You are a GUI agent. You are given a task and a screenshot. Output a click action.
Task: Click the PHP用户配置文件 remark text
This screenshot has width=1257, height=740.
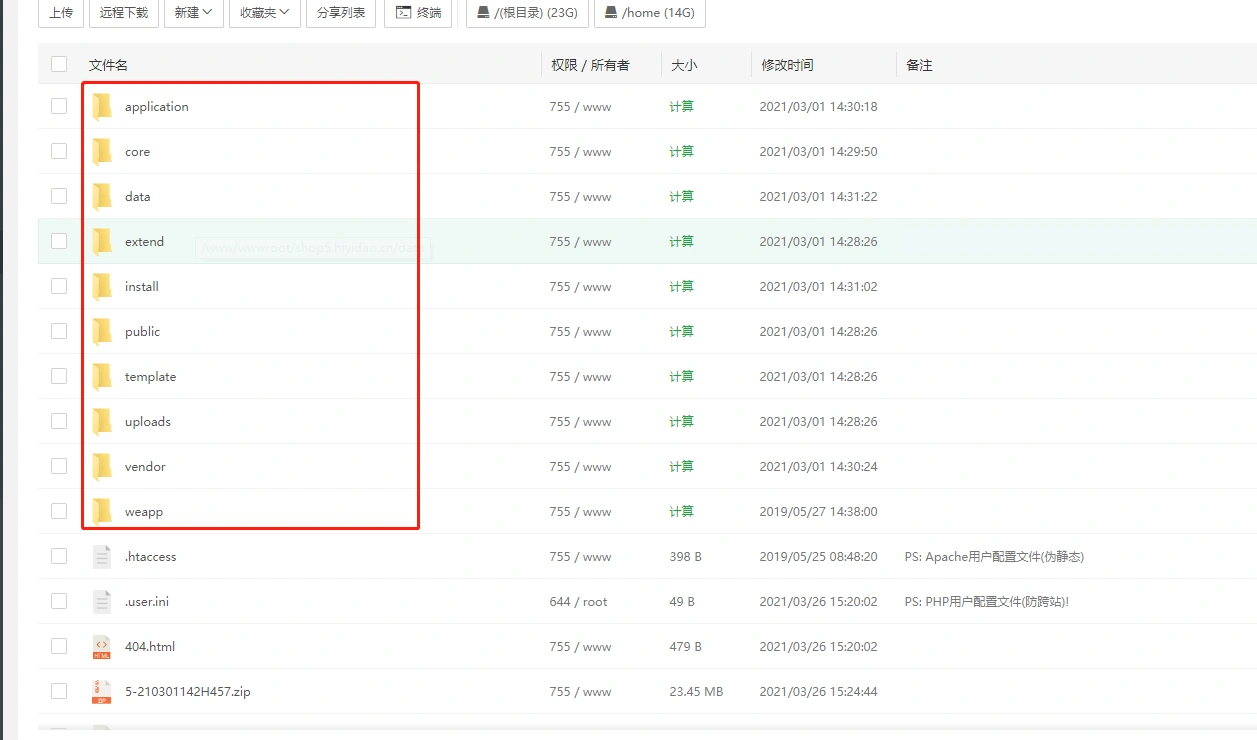click(987, 601)
